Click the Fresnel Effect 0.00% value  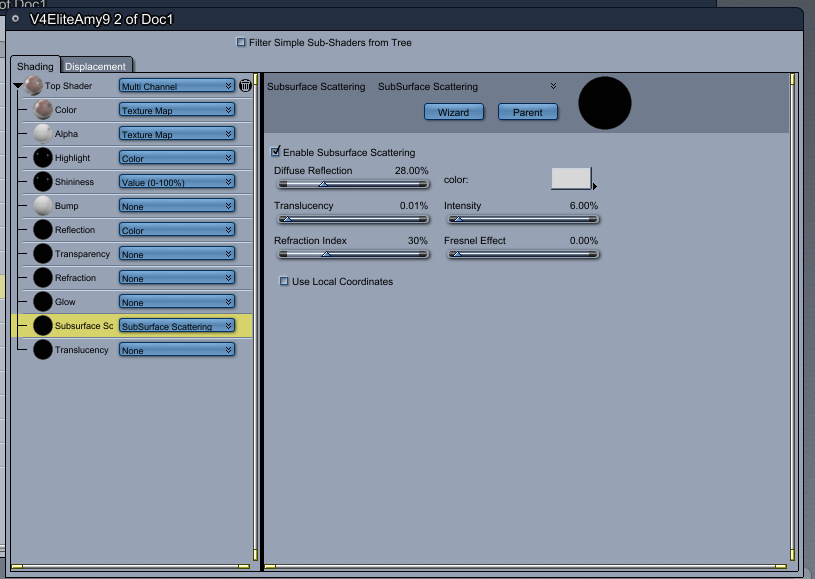tap(583, 240)
